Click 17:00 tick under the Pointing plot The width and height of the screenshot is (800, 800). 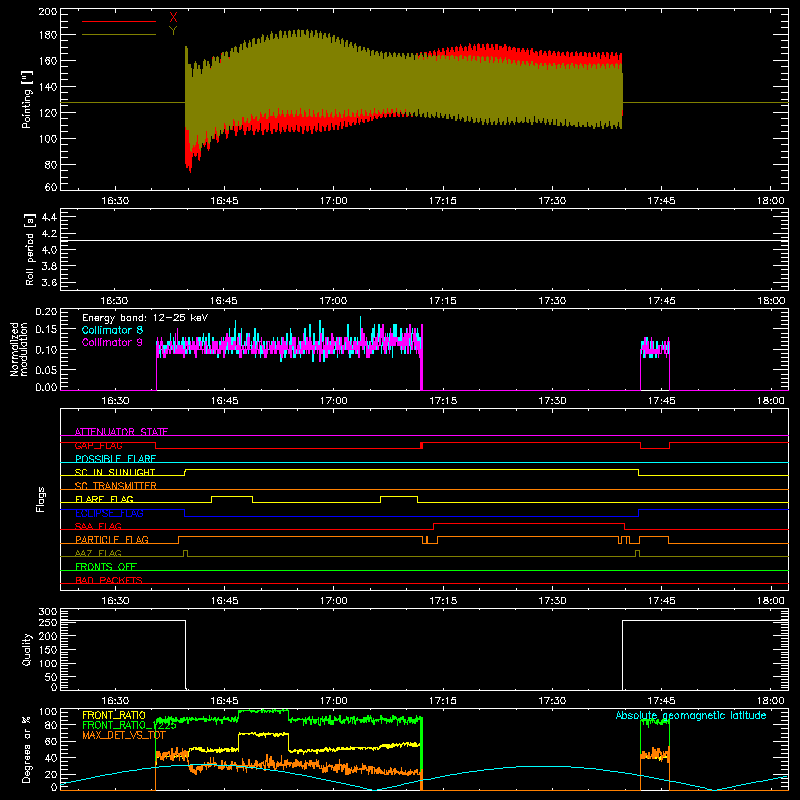(334, 201)
